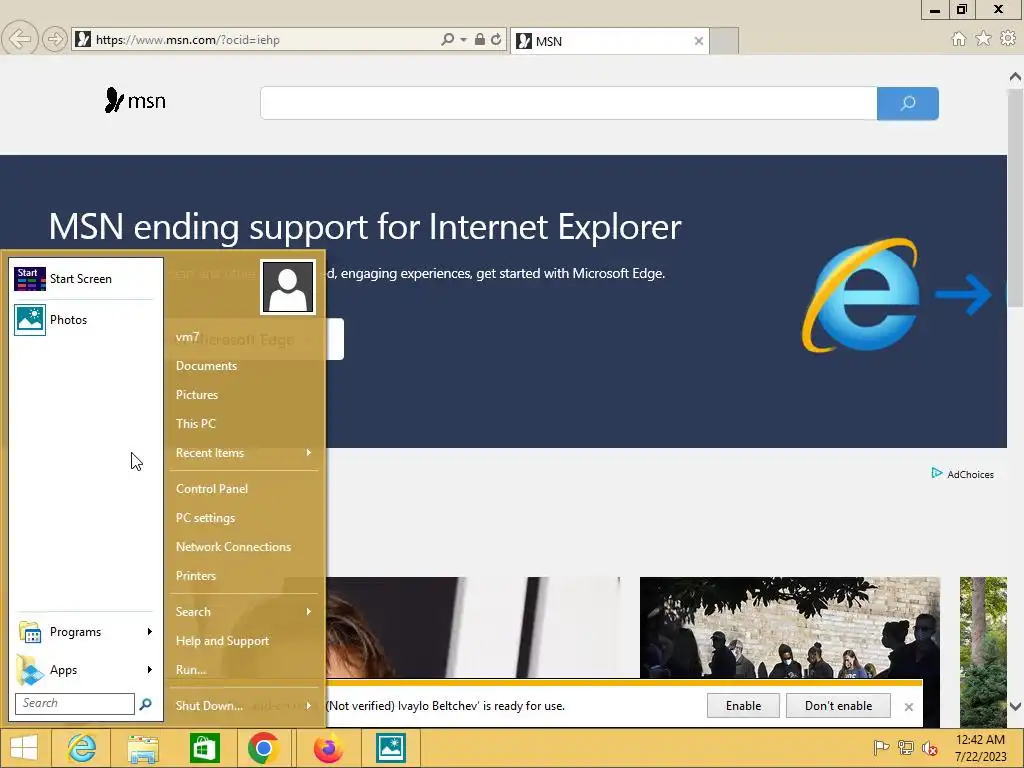The image size is (1024, 768).
Task: Expand the Recent Items submenu arrow
Action: pyautogui.click(x=309, y=453)
